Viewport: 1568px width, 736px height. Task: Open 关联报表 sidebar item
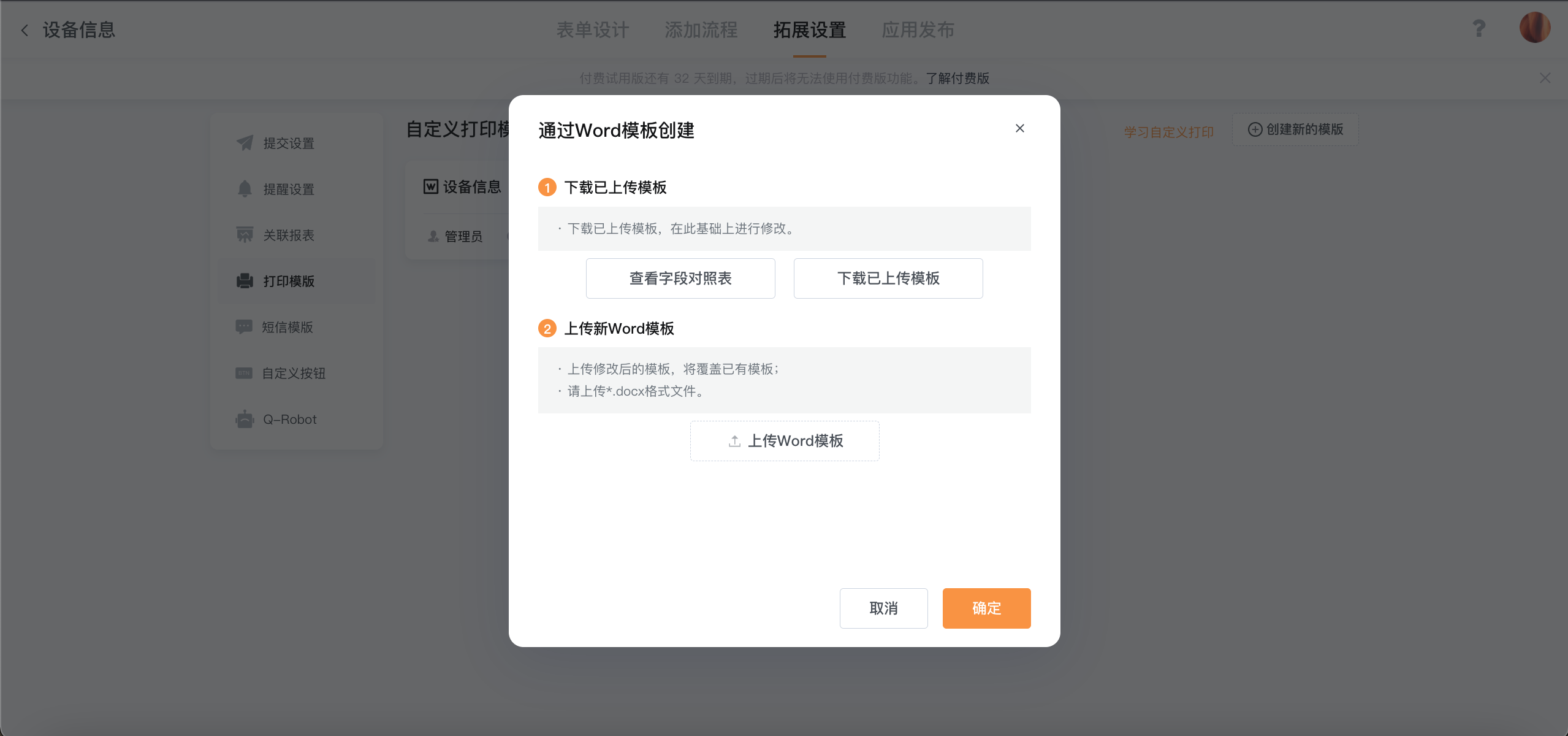pyautogui.click(x=297, y=235)
